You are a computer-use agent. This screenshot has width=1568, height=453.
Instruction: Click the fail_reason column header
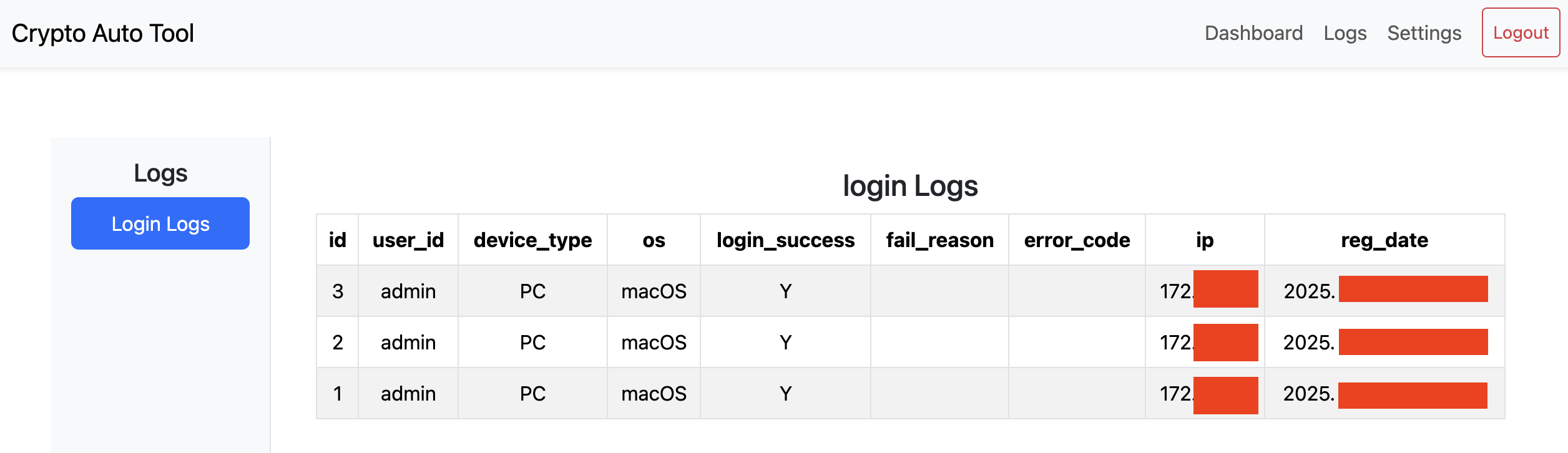(x=939, y=240)
